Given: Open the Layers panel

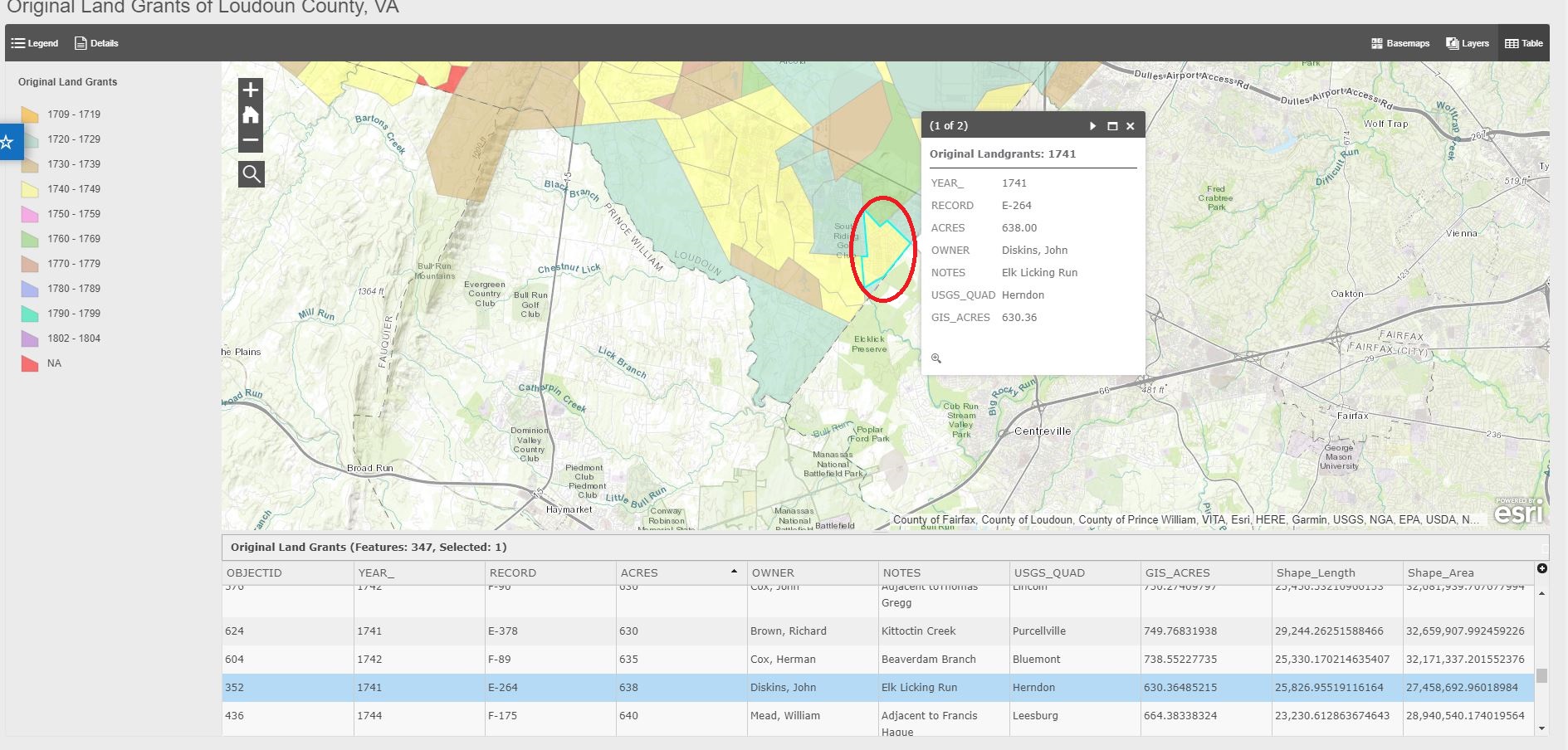Looking at the screenshot, I should (x=1467, y=43).
